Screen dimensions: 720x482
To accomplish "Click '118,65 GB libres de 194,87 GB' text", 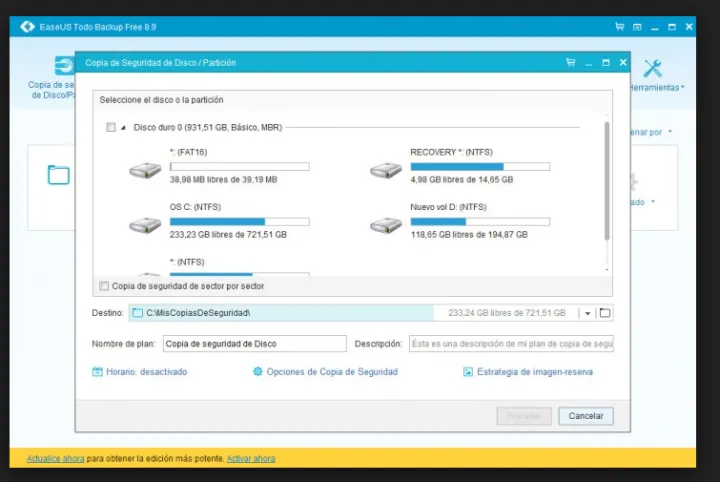I will 469,235.
